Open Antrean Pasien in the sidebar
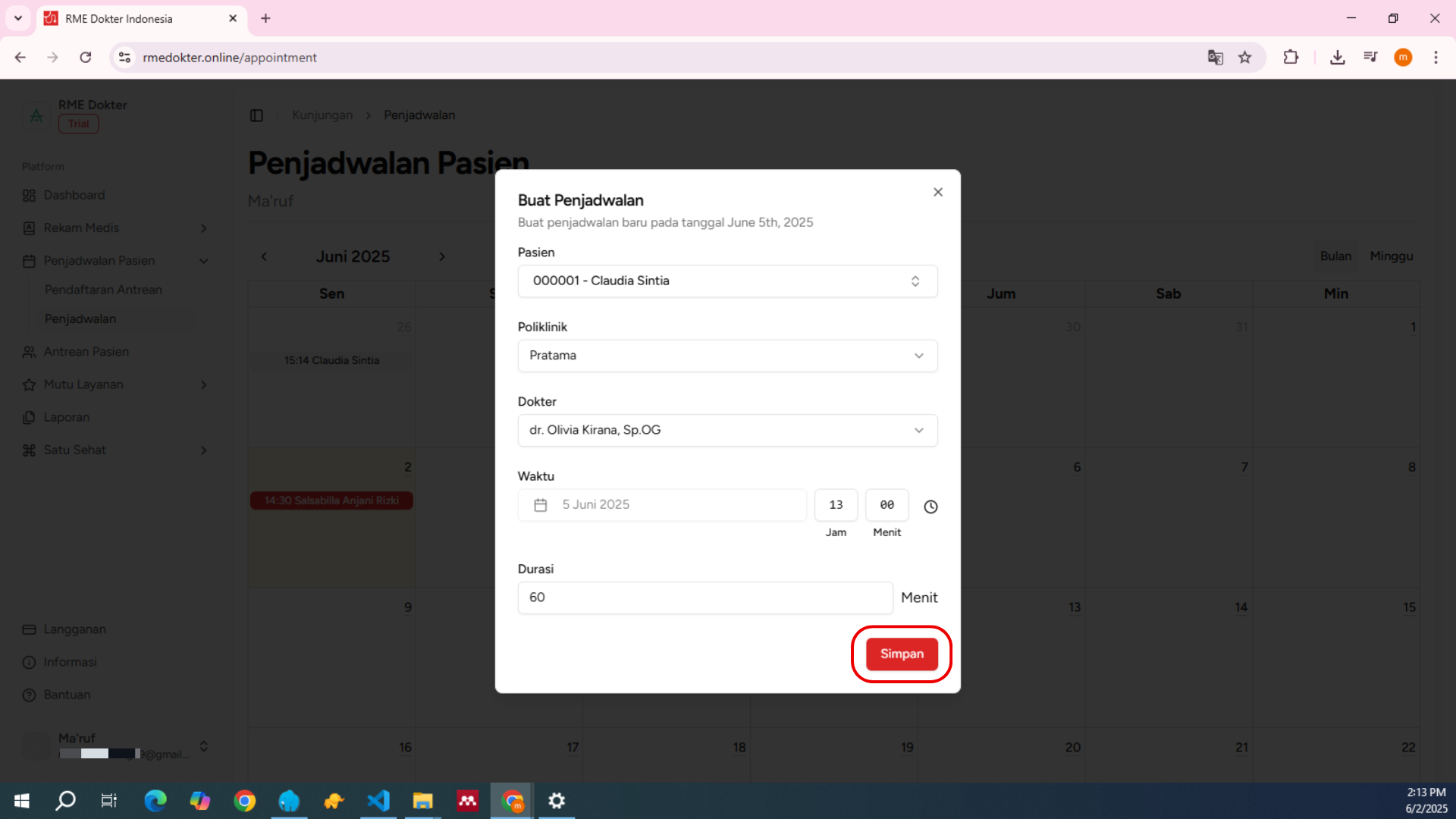The height and width of the screenshot is (819, 1456). coord(86,352)
